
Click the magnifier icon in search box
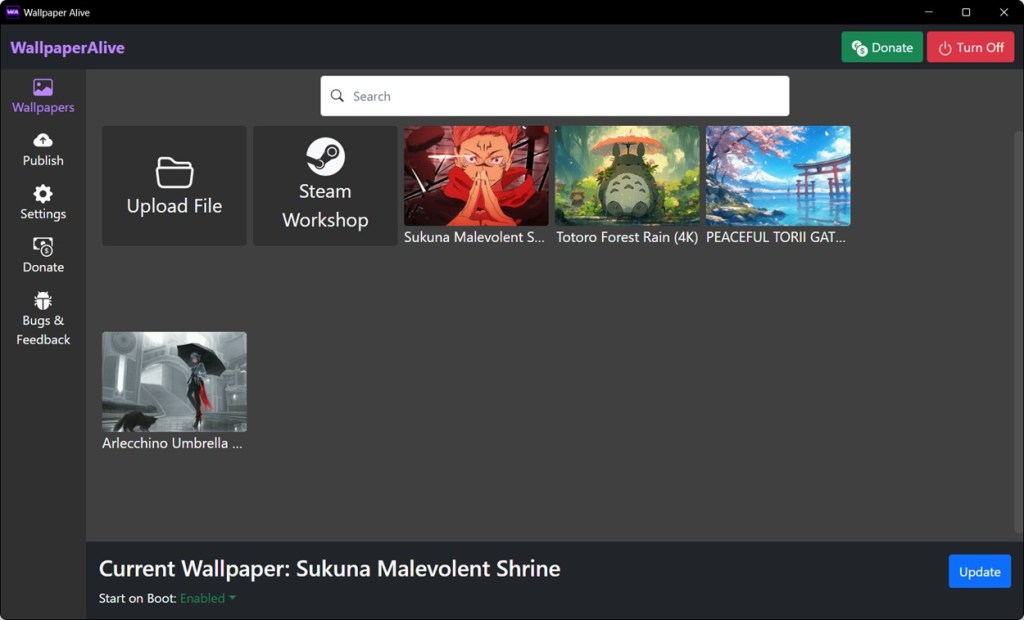pos(337,96)
